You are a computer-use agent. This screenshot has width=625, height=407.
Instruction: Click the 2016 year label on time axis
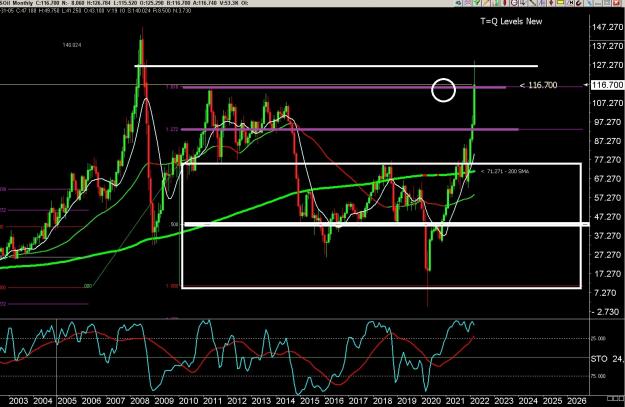334,401
